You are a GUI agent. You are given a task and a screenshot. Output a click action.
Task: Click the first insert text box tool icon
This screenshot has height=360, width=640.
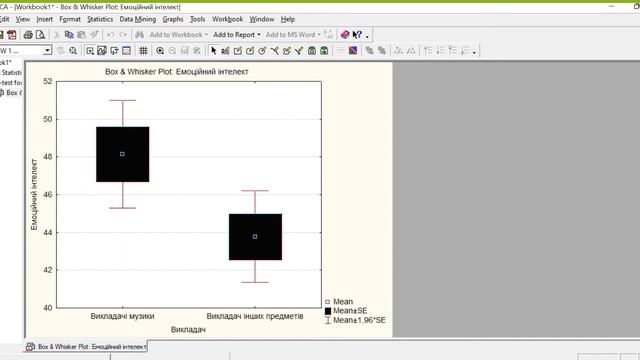point(238,51)
